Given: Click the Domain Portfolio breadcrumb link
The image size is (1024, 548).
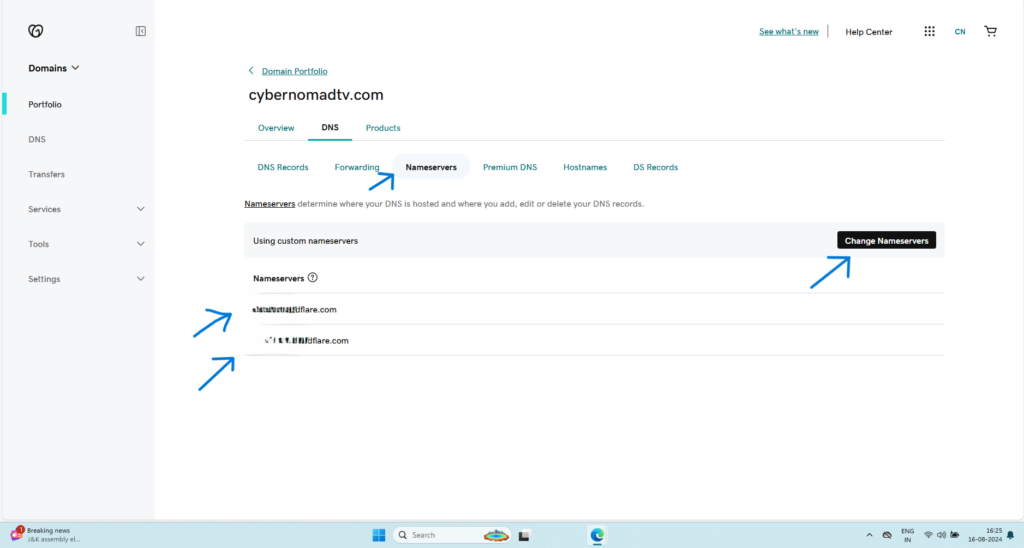Looking at the screenshot, I should click(x=294, y=71).
